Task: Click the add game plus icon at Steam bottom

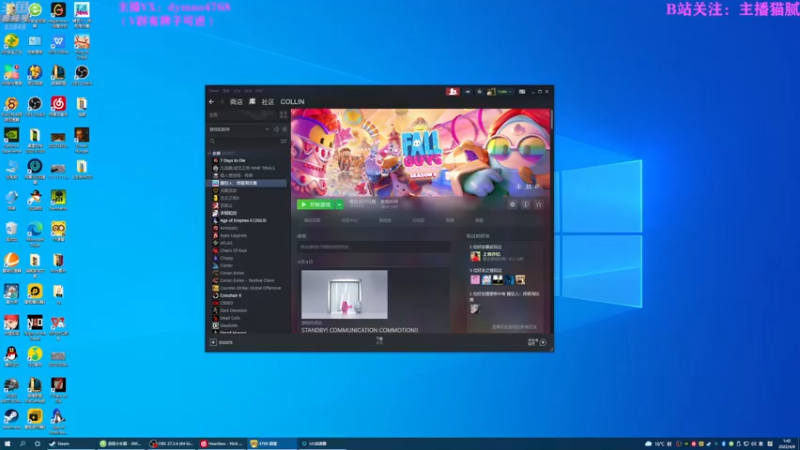Action: tap(213, 342)
